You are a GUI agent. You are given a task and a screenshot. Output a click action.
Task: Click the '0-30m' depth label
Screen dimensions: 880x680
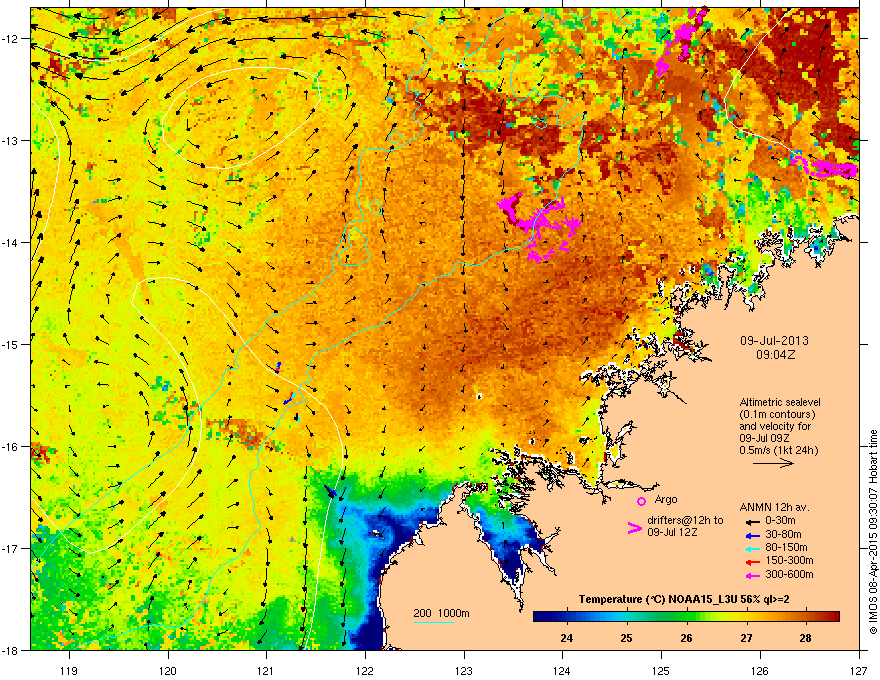[780, 521]
